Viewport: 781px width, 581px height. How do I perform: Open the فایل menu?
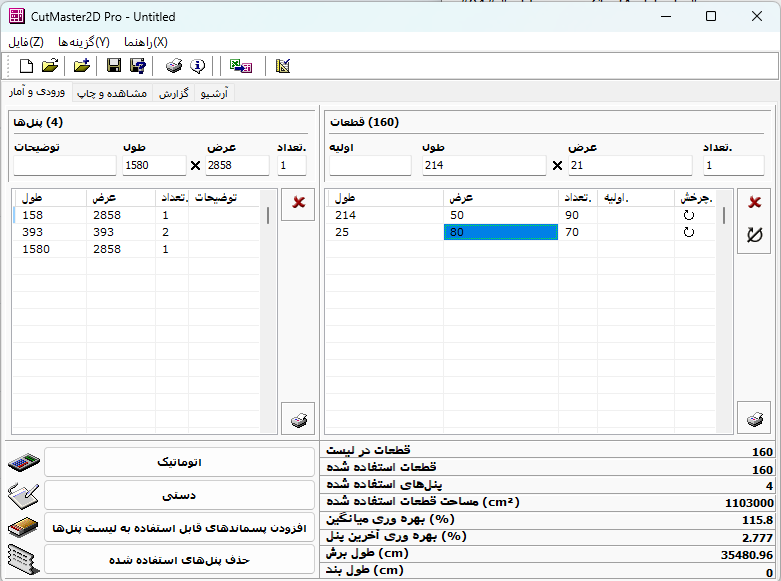(26, 42)
